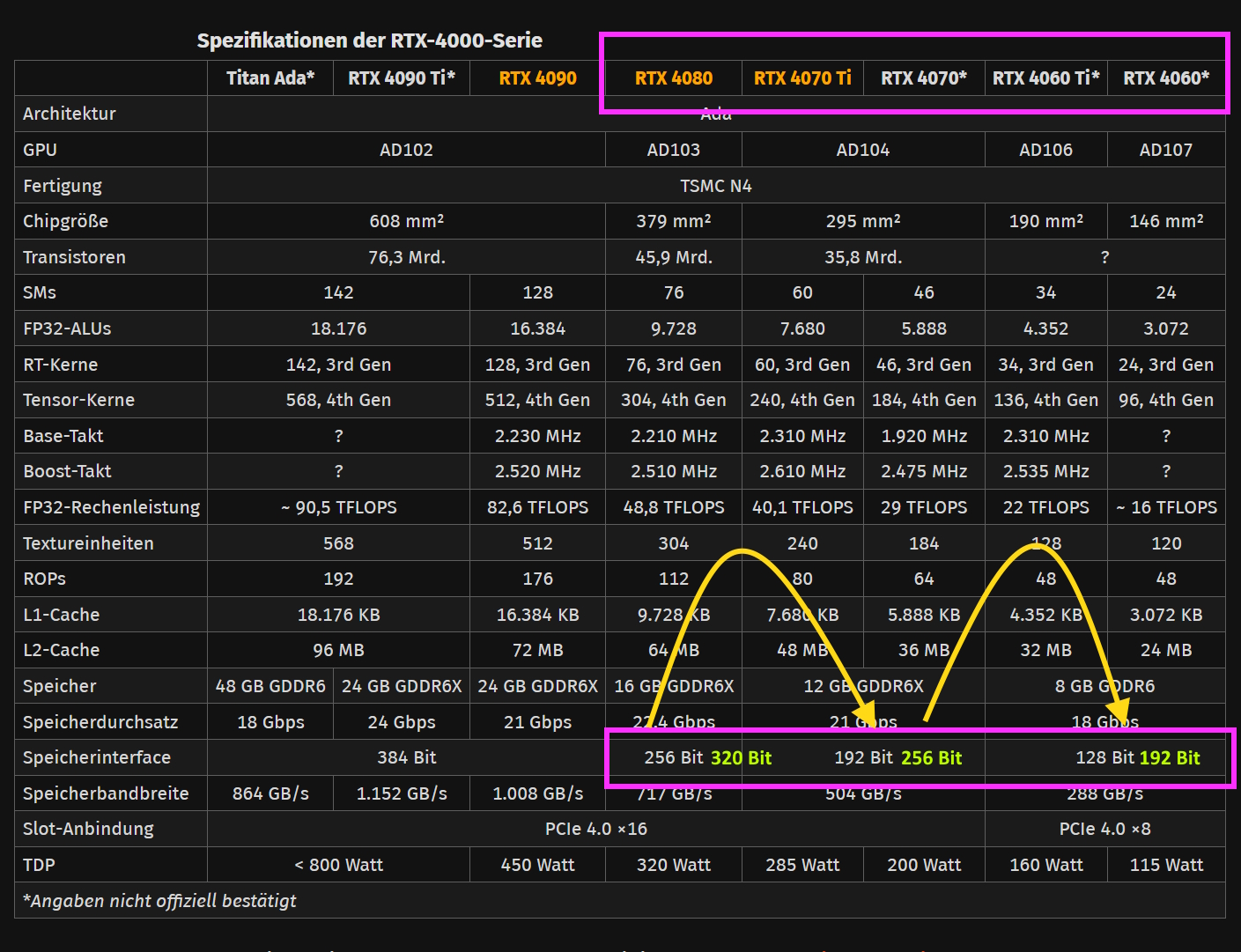
Task: Select the Speicherbandbreite row label
Action: [106, 793]
